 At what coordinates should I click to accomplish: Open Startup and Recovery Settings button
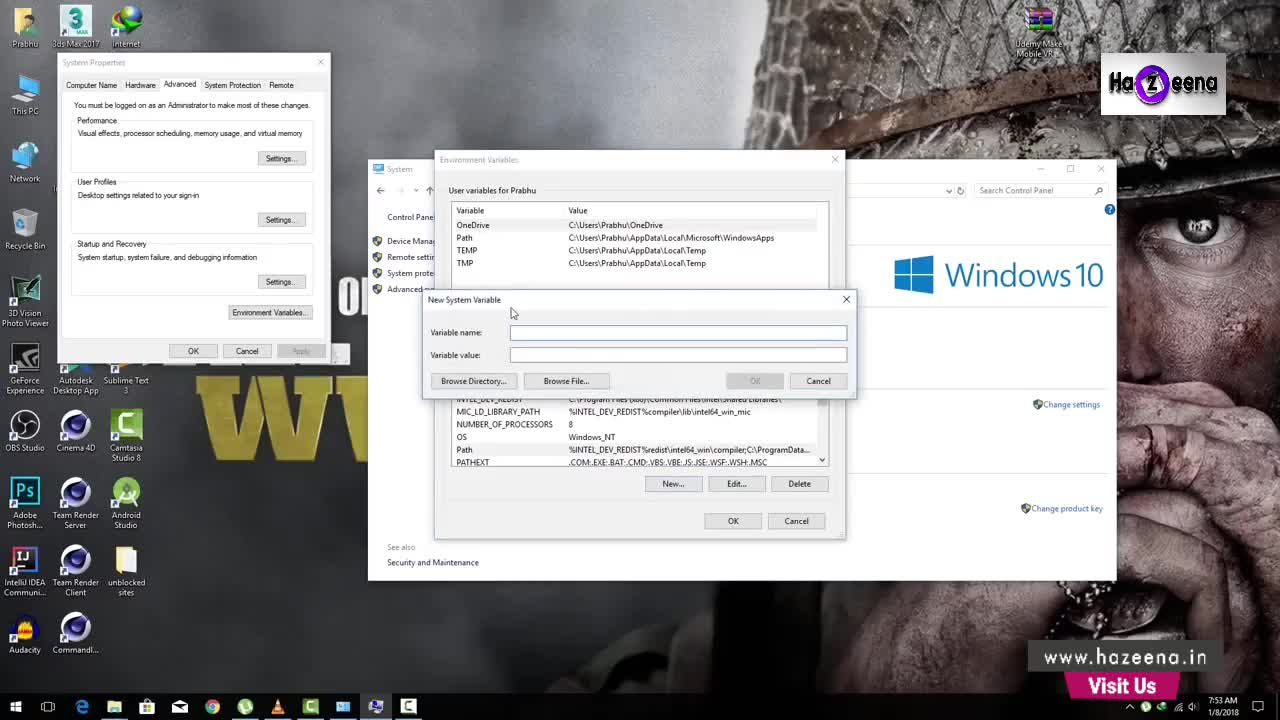point(280,282)
